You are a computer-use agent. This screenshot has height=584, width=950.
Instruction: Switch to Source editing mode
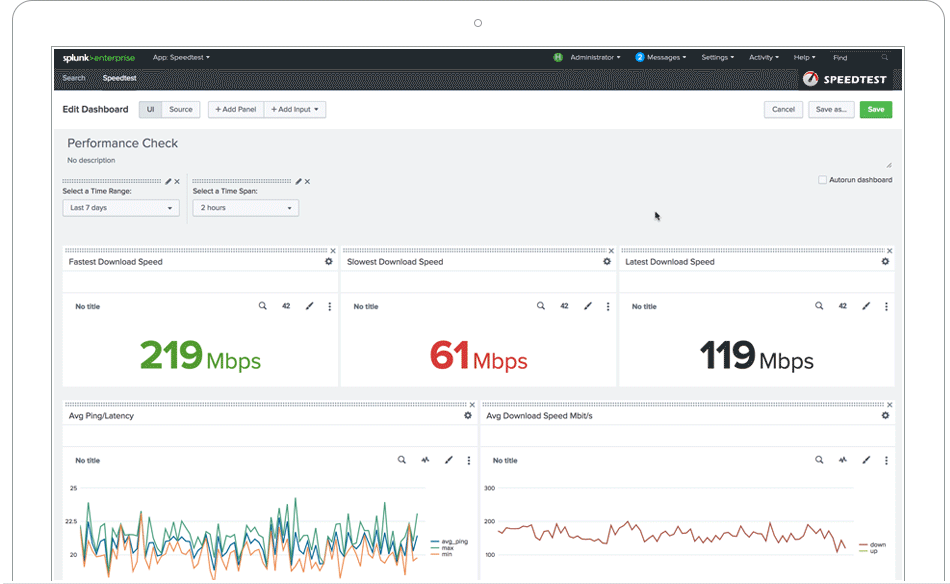[x=182, y=109]
